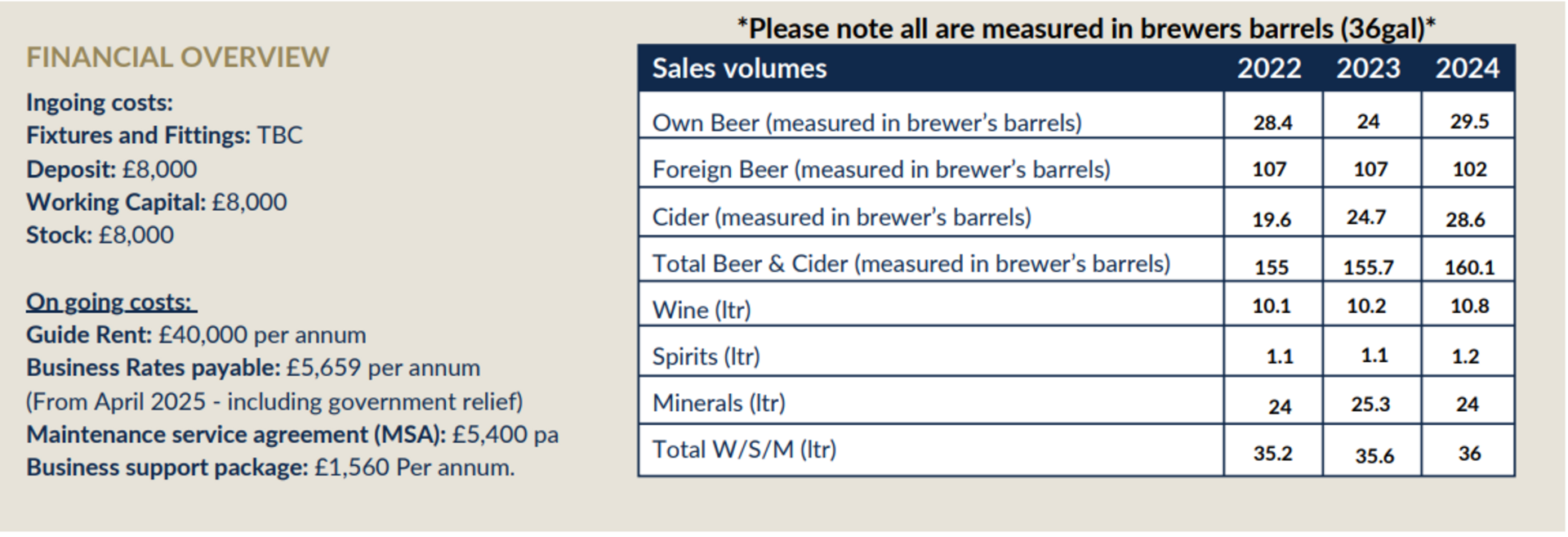Click the FINANCIAL OVERVIEW heading
The image size is (1568, 537).
(x=177, y=57)
